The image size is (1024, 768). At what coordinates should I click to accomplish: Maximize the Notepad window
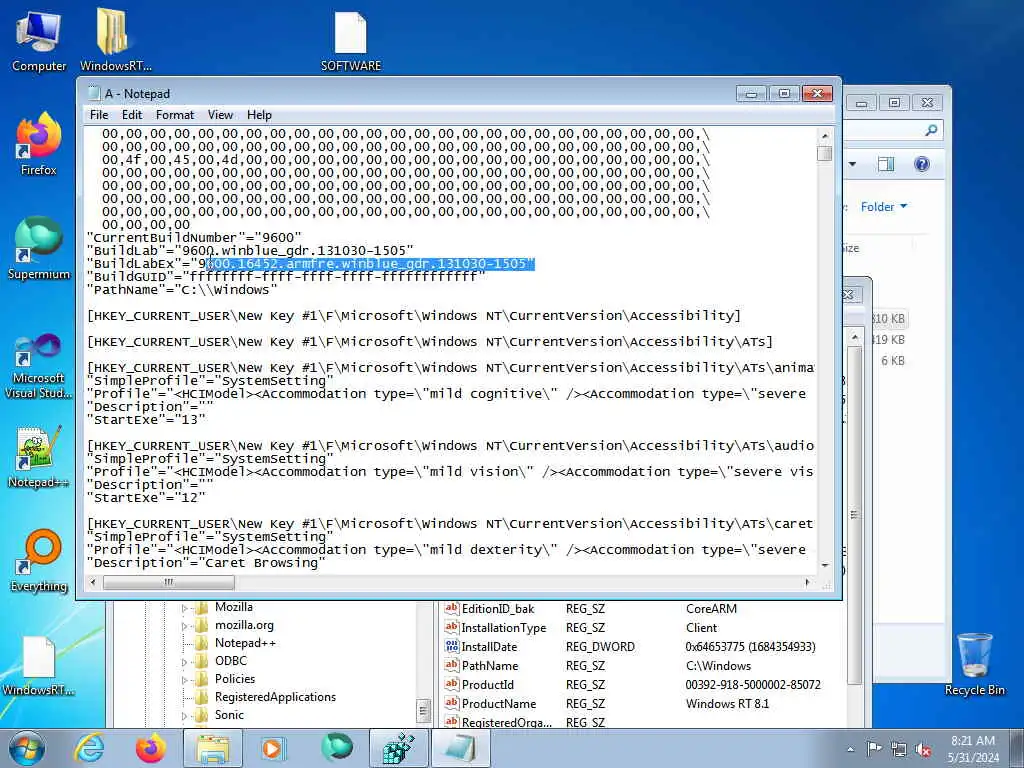[x=784, y=94]
